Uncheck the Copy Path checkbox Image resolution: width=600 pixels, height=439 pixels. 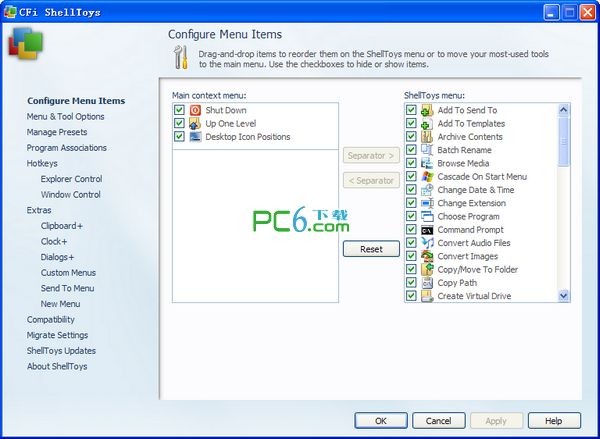(411, 283)
